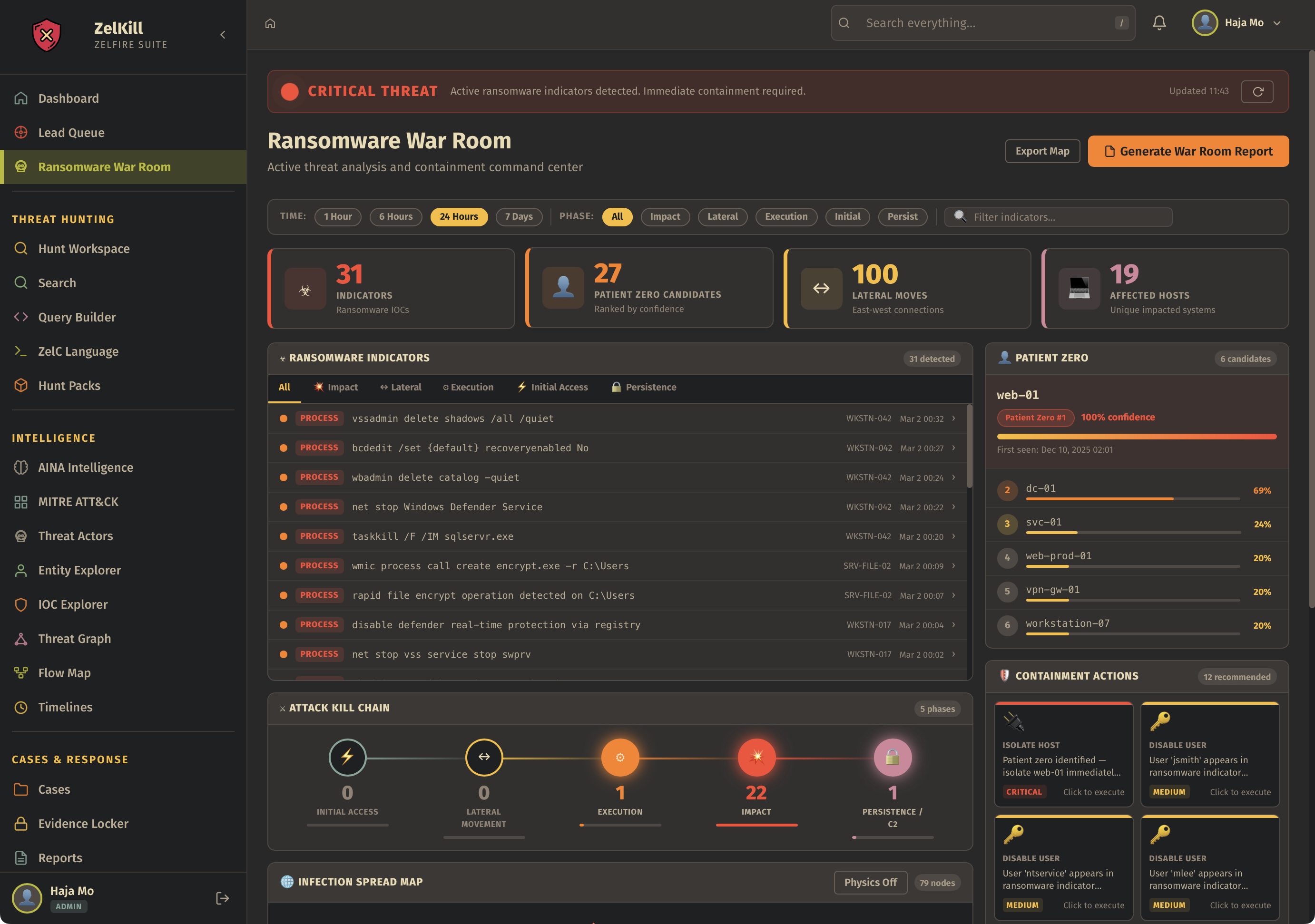
Task: Open Evidence Locker in sidebar
Action: (83, 823)
